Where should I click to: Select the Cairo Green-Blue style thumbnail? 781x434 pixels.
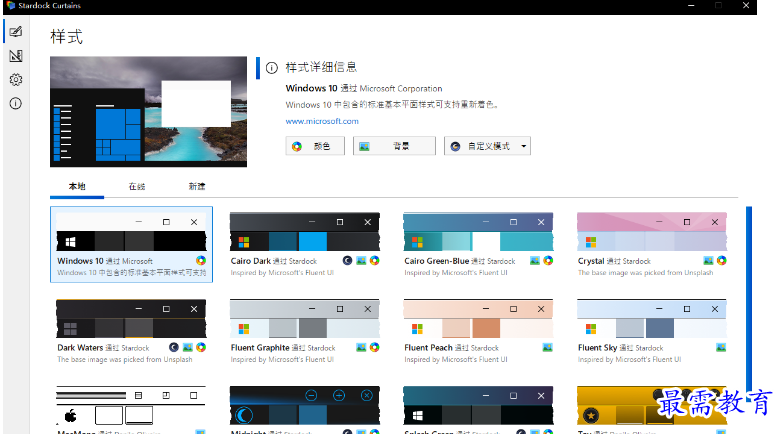[478, 232]
